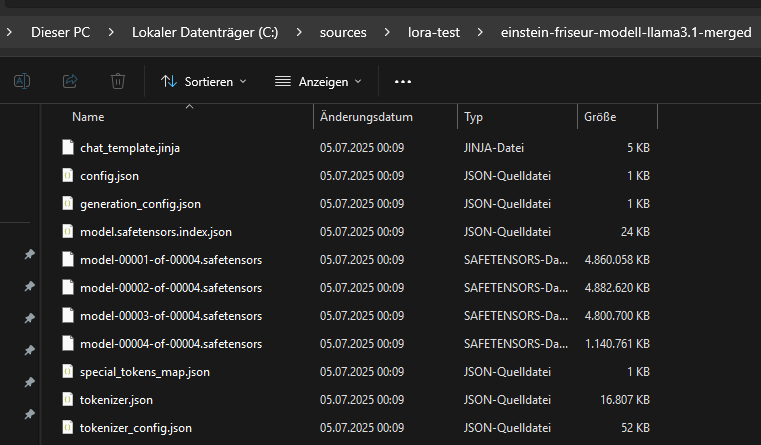This screenshot has width=761, height=445.
Task: Click the first pin icon in sidebar
Action: pos(29,255)
